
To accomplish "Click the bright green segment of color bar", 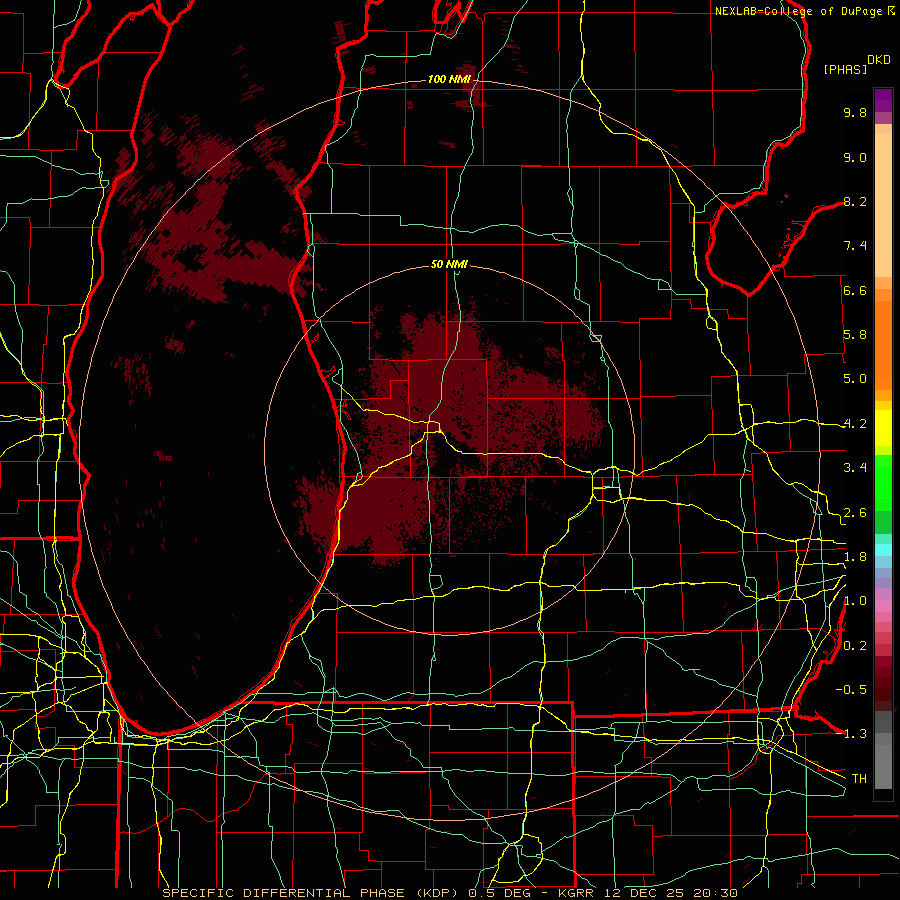I will point(883,483).
